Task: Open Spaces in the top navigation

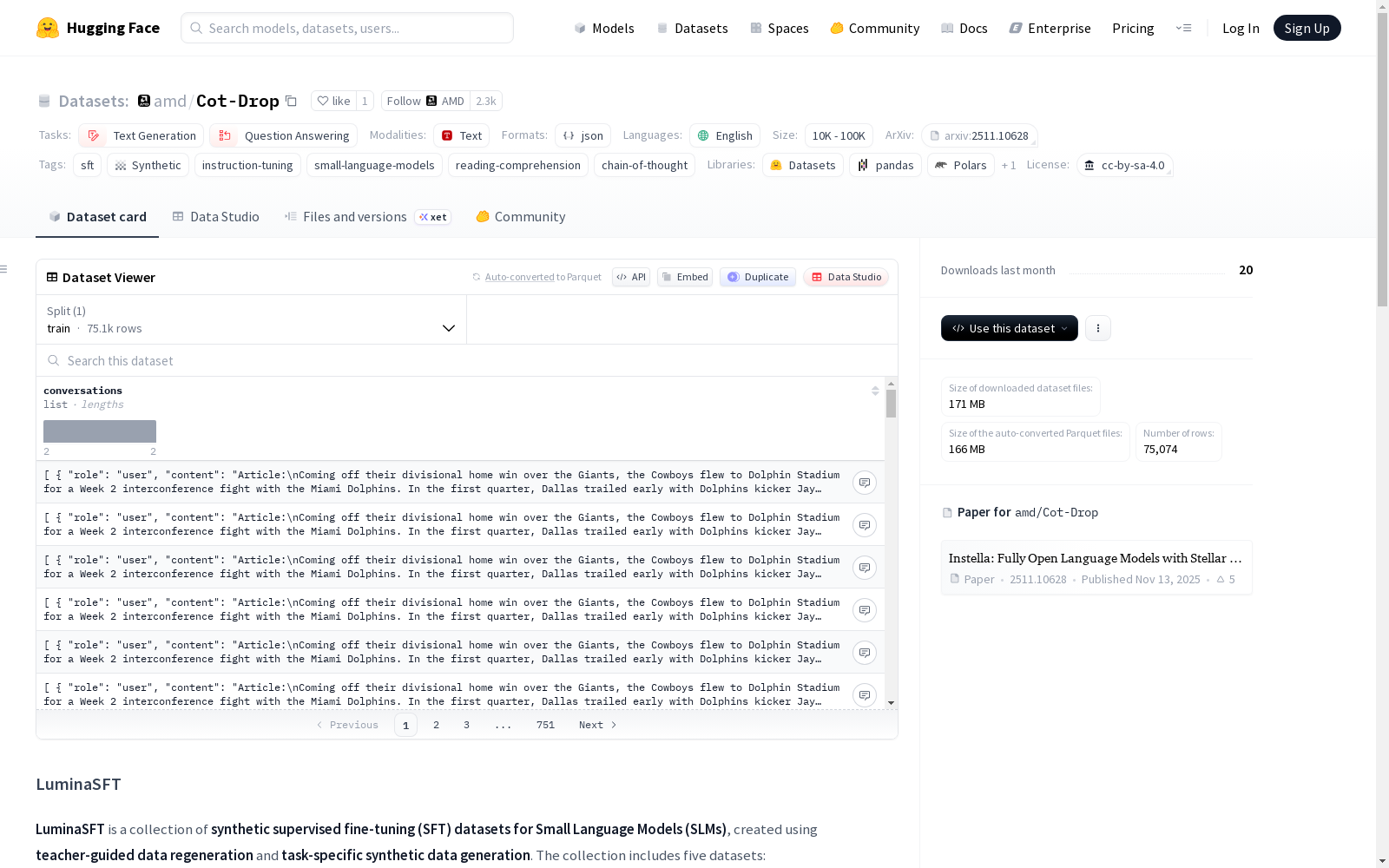Action: [780, 28]
